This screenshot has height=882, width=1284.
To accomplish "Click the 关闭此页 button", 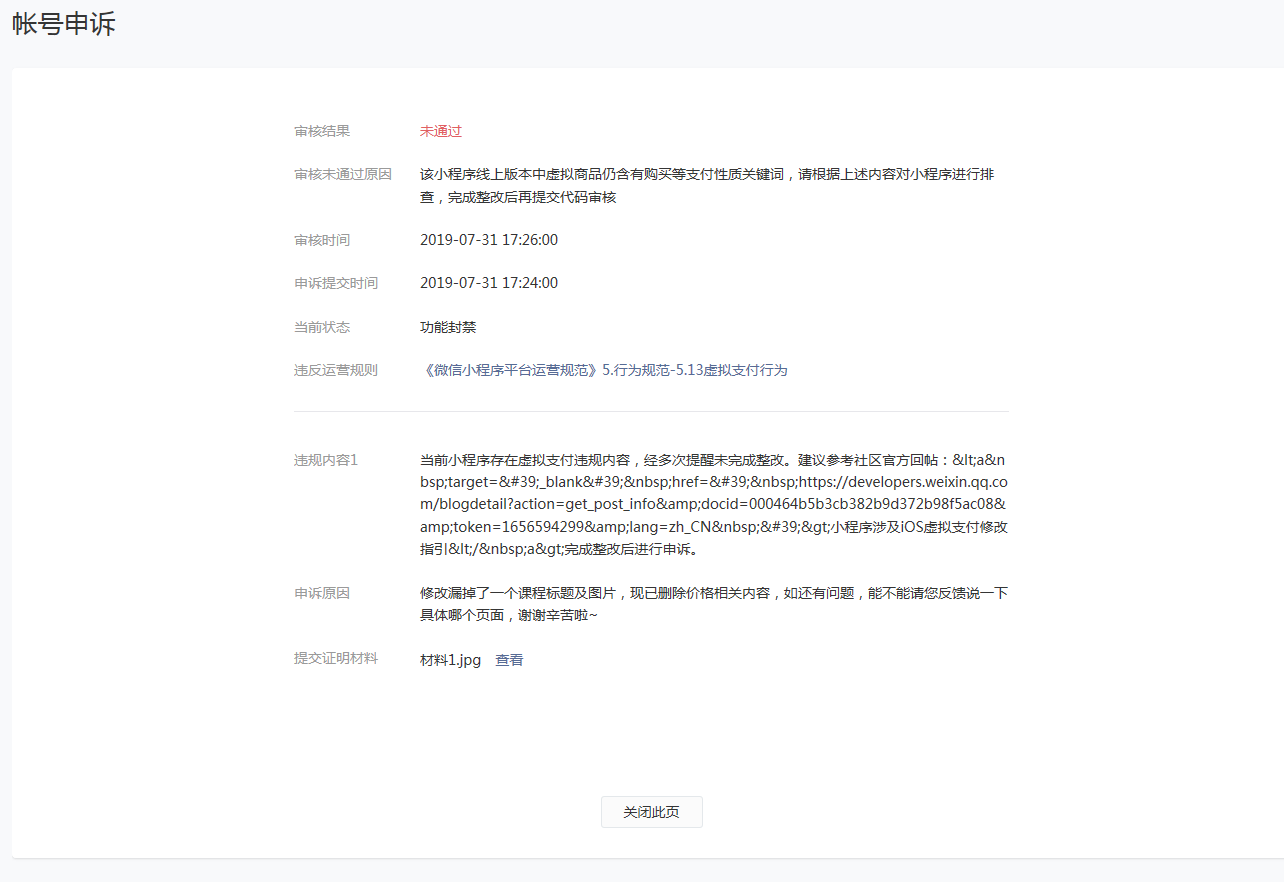I will coord(651,812).
